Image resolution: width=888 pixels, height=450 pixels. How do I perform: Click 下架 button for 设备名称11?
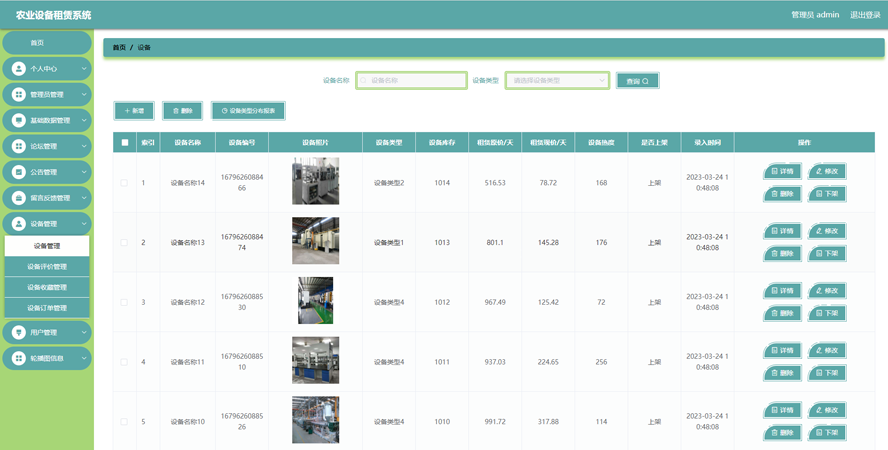pyautogui.click(x=827, y=373)
